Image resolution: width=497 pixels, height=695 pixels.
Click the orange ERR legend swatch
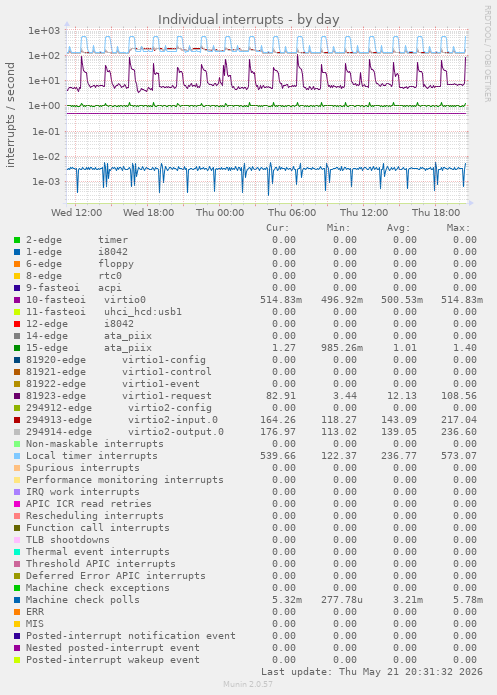[17, 612]
